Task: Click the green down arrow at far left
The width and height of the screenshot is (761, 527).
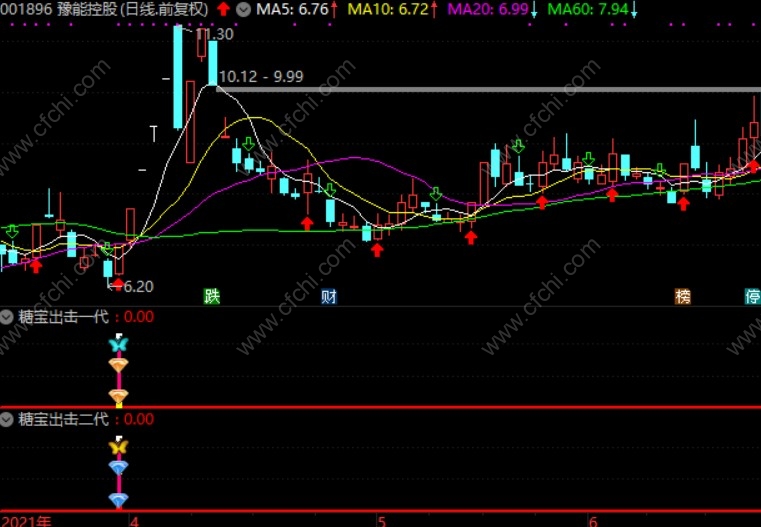Action: [x=12, y=231]
